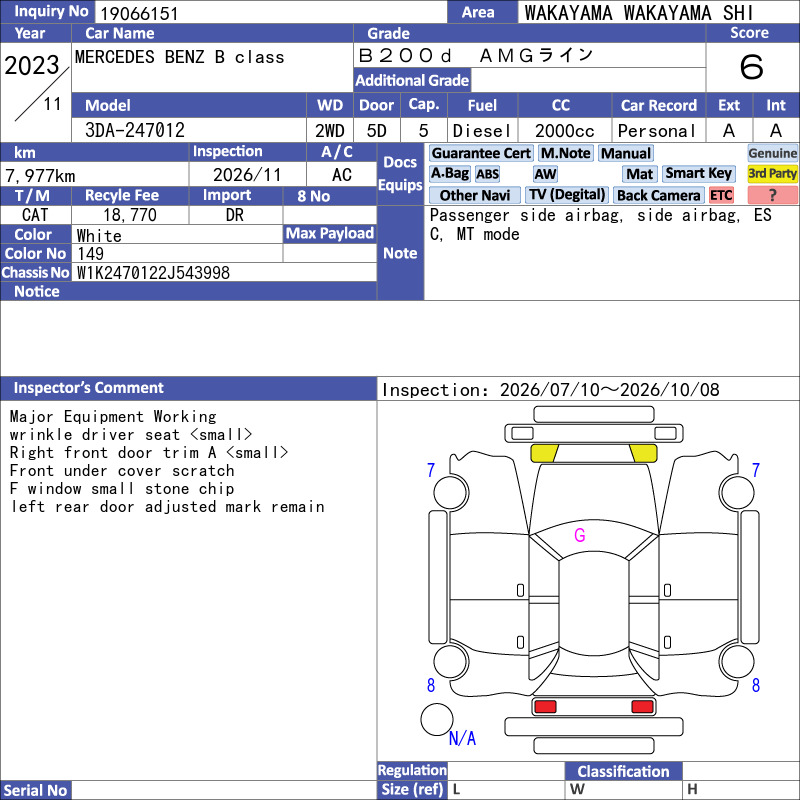The width and height of the screenshot is (800, 800).
Task: Click the magenta G mark on windshield
Action: click(x=580, y=535)
